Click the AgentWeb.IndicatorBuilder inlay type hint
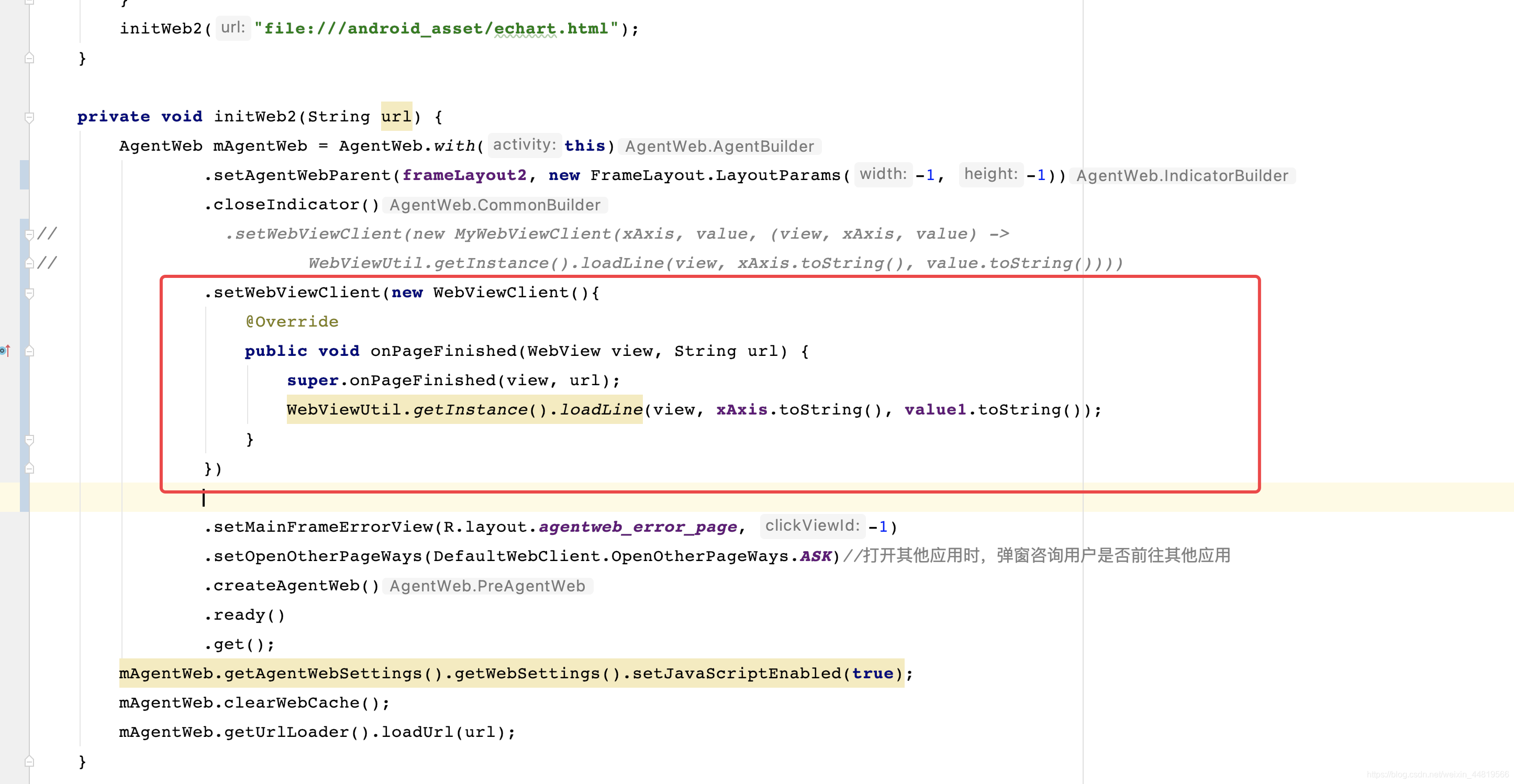The image size is (1514, 784). coord(1182,176)
